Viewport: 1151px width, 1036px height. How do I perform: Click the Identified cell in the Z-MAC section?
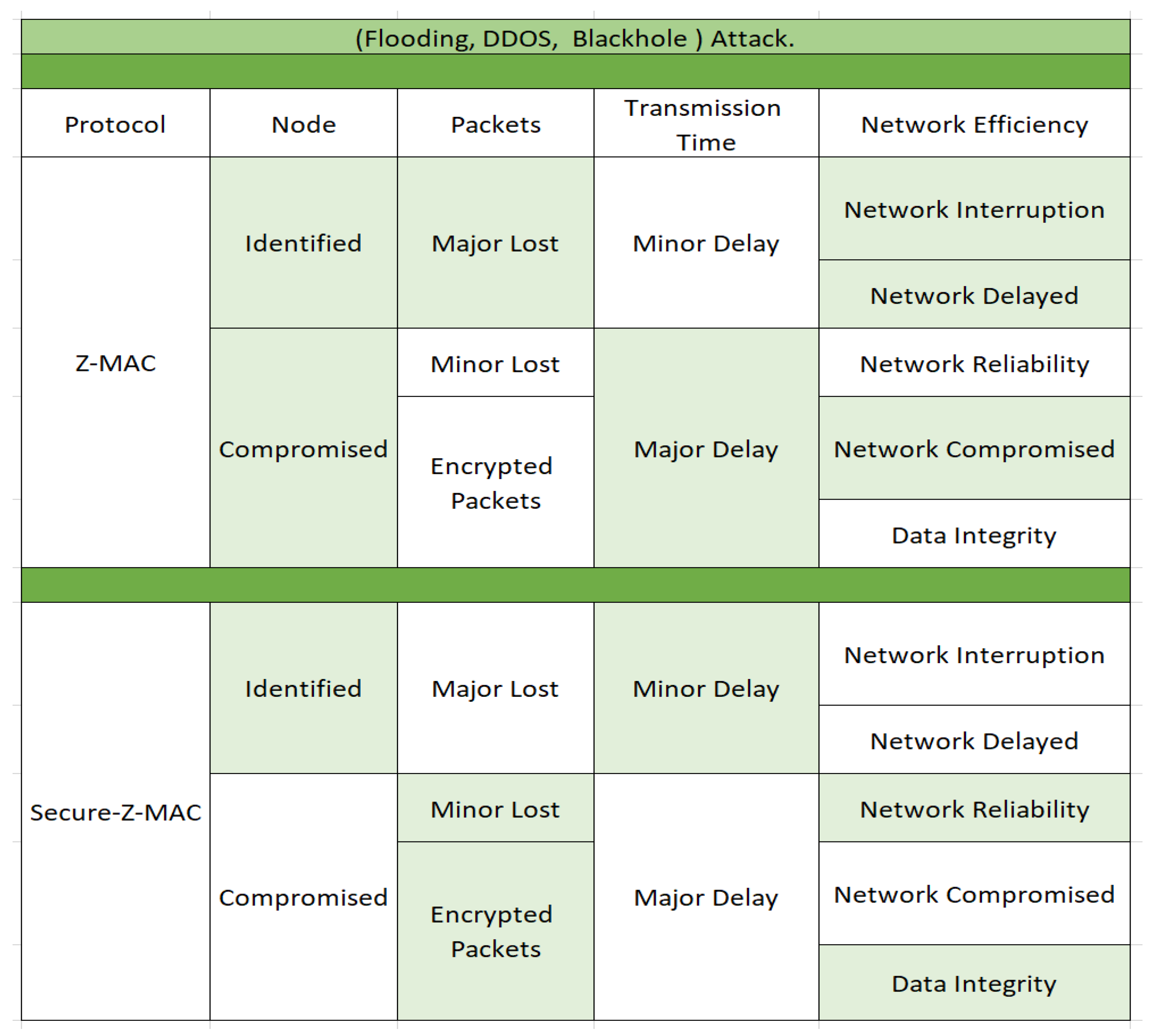coord(303,243)
